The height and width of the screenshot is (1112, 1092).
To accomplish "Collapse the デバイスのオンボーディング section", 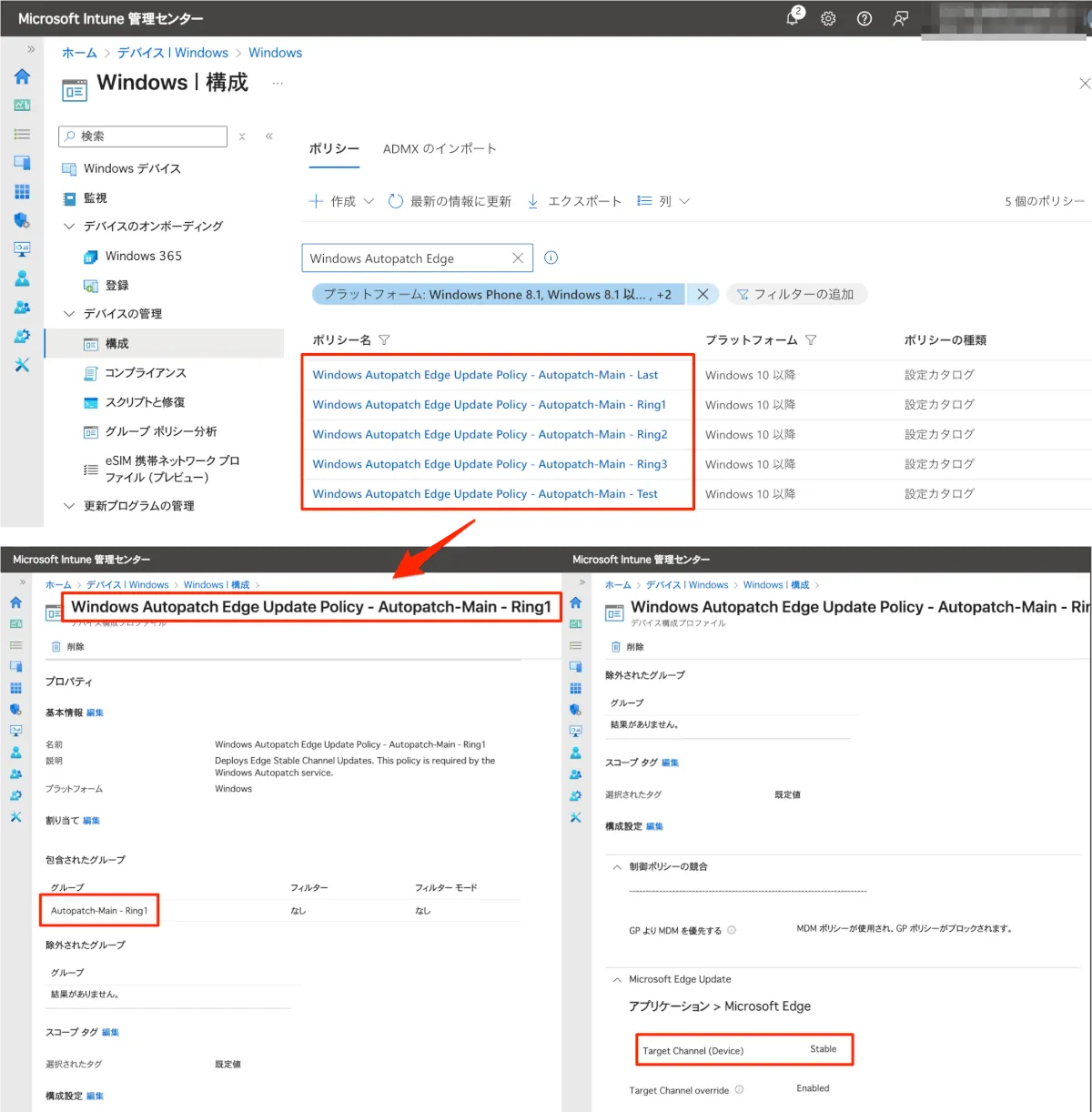I will [69, 227].
